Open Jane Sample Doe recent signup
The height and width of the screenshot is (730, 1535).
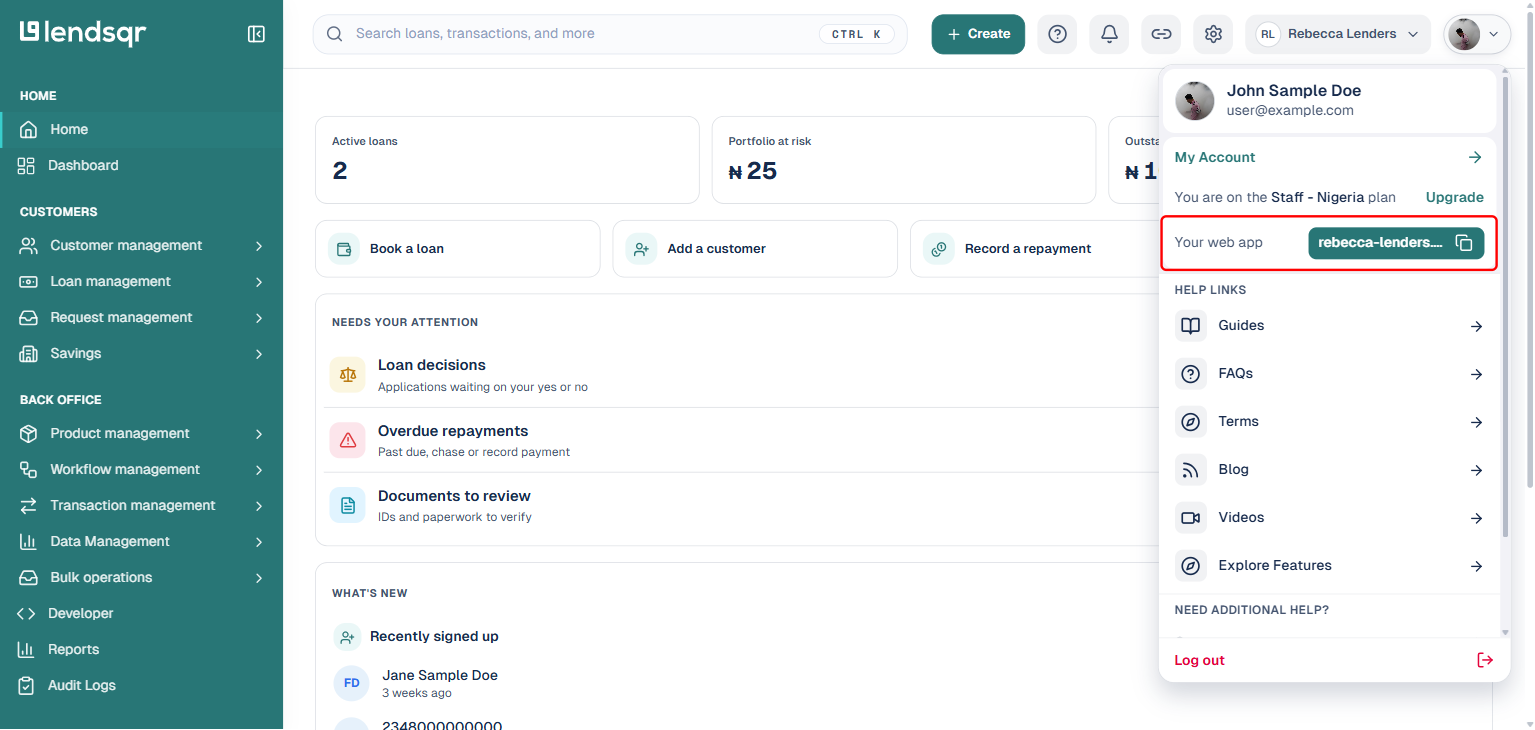coord(440,676)
